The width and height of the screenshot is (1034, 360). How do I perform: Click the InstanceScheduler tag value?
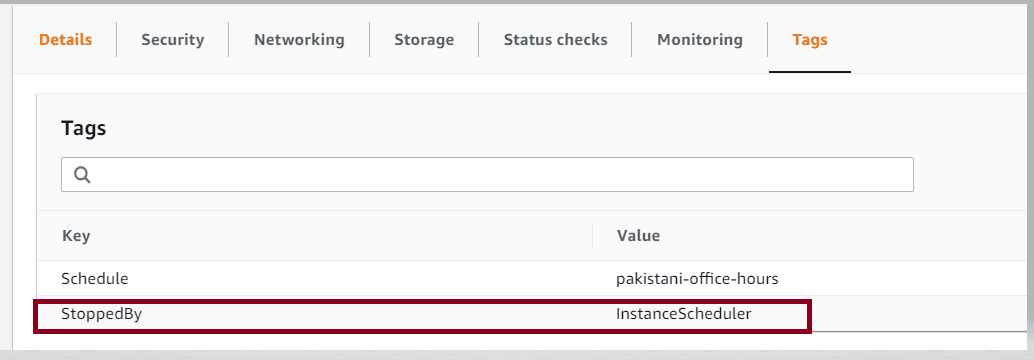pyautogui.click(x=683, y=315)
